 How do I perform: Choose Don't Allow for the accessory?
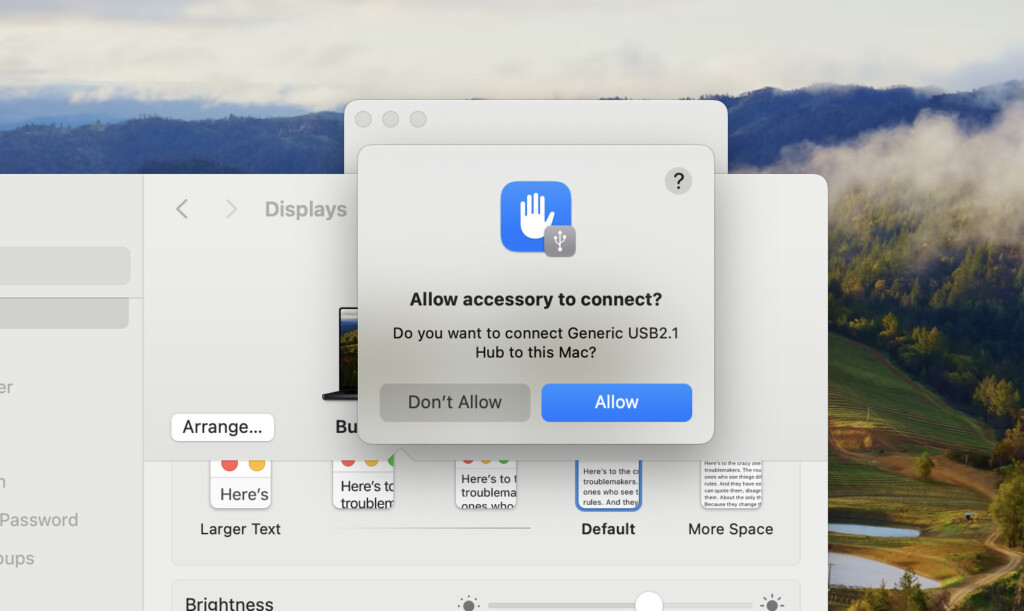(x=455, y=402)
